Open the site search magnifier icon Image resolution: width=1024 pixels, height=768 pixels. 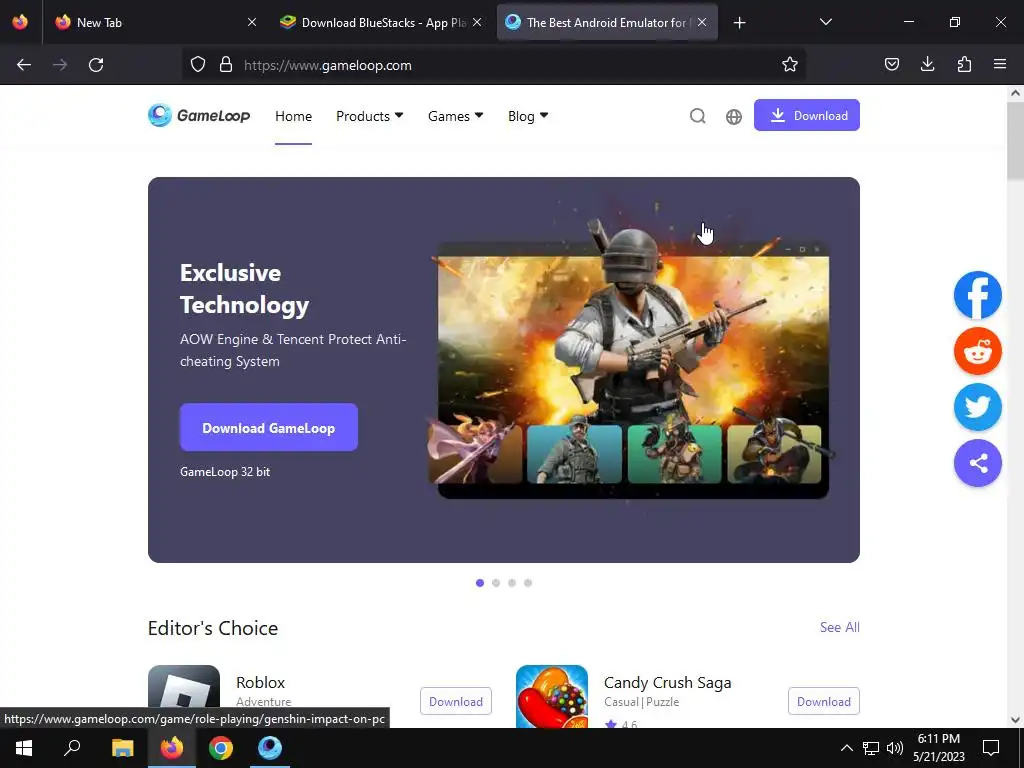tap(697, 116)
